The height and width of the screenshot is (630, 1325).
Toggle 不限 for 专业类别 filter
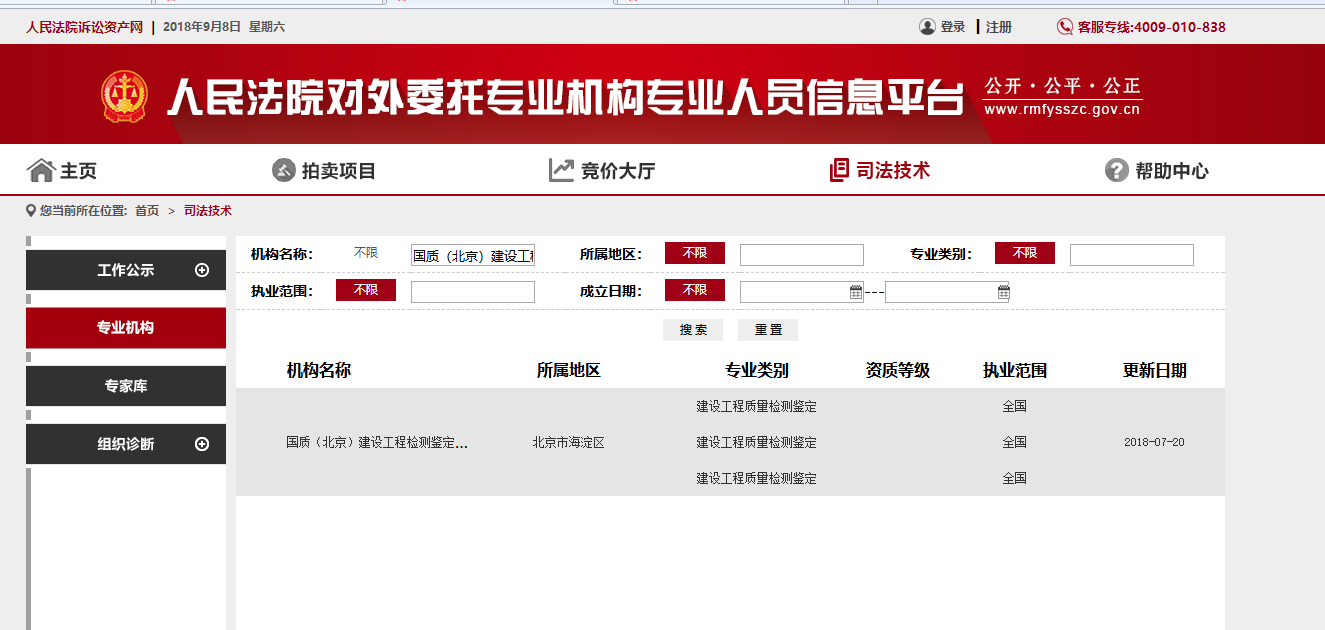1024,254
